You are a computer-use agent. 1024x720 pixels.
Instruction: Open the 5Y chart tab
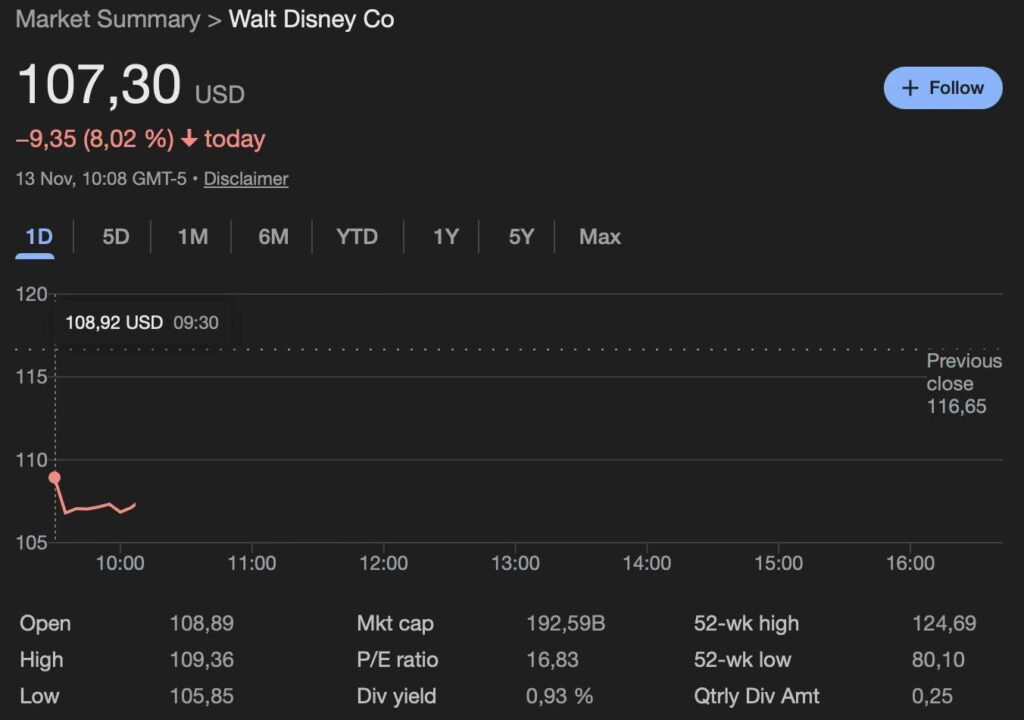[x=521, y=237]
